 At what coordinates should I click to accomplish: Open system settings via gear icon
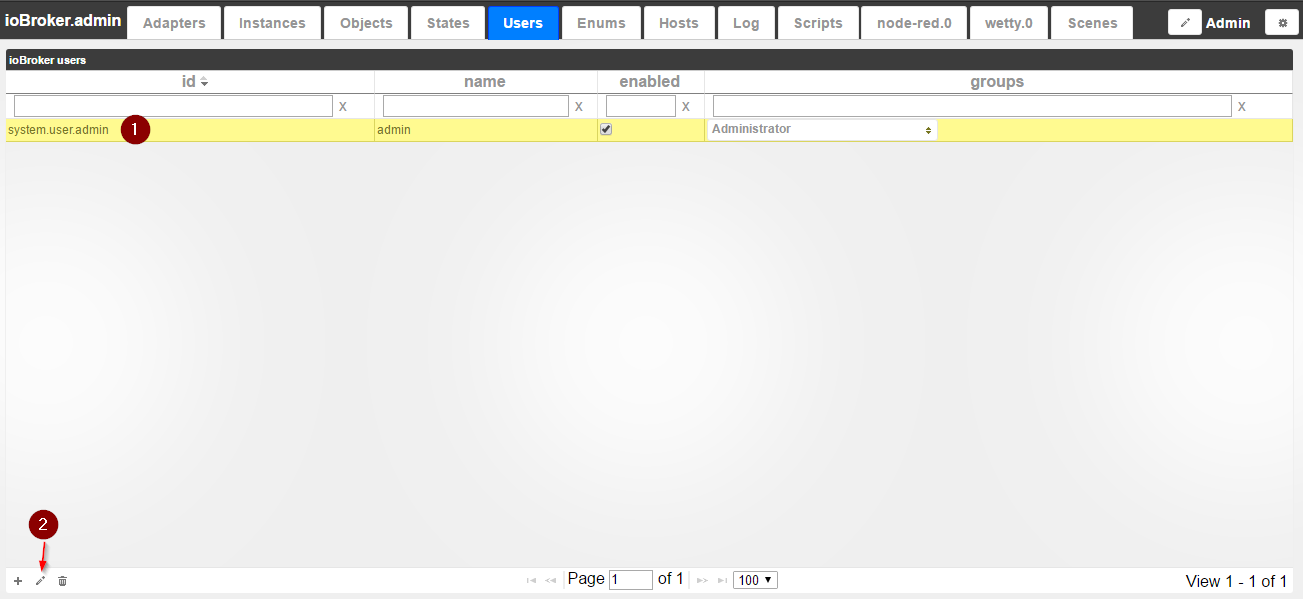(1282, 22)
